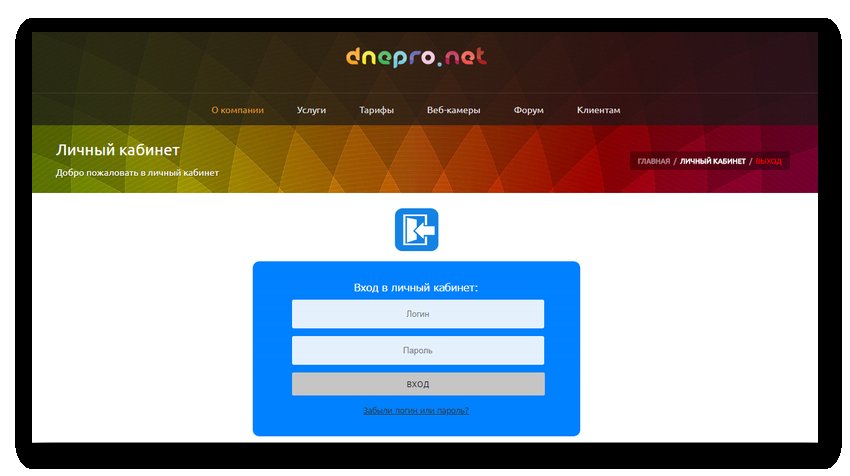This screenshot has height=476, width=850.
Task: Click the red Выход breadcrumb link
Action: (x=769, y=161)
